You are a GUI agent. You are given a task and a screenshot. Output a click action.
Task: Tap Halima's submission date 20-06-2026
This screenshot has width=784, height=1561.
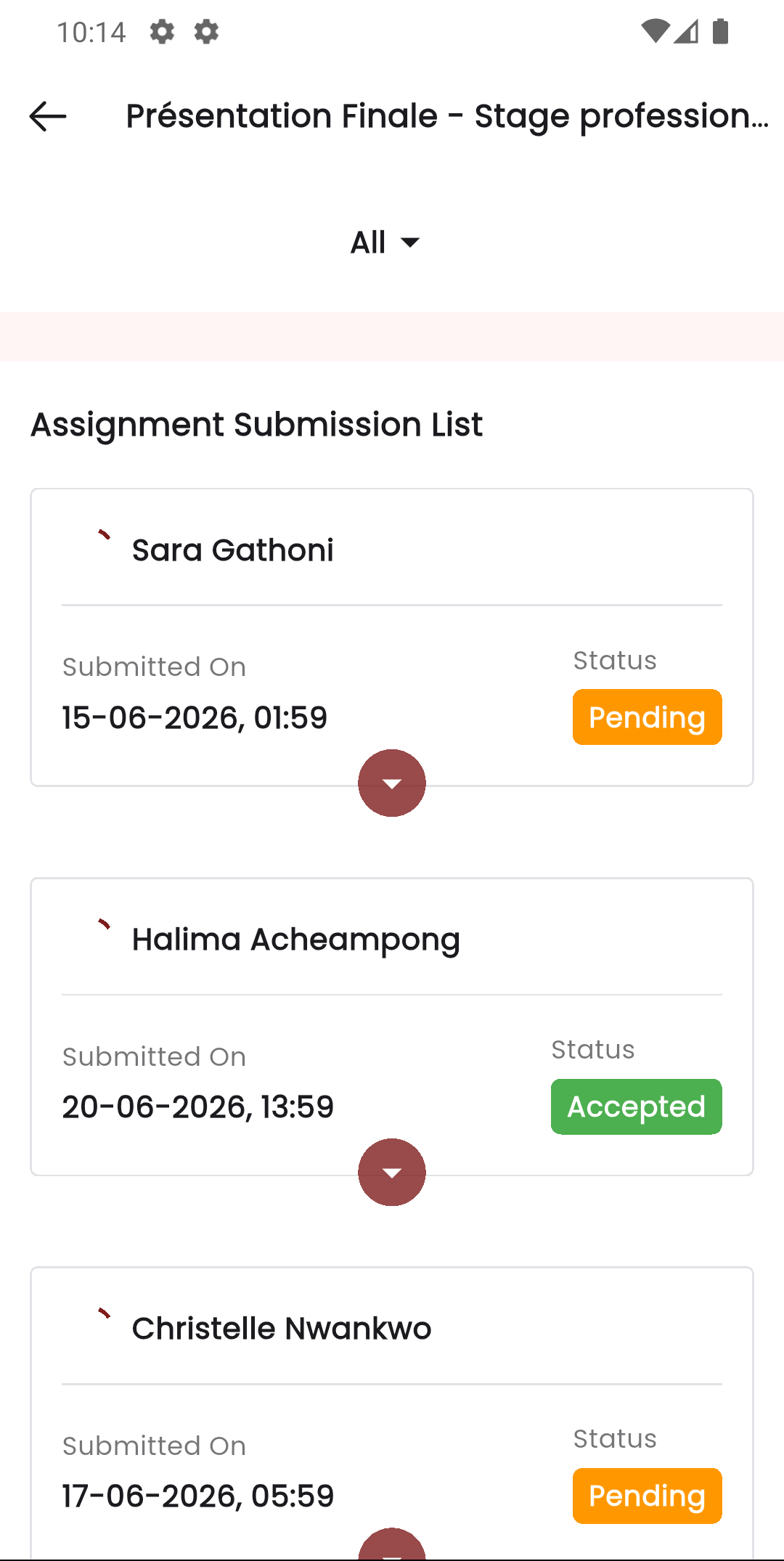point(197,1106)
